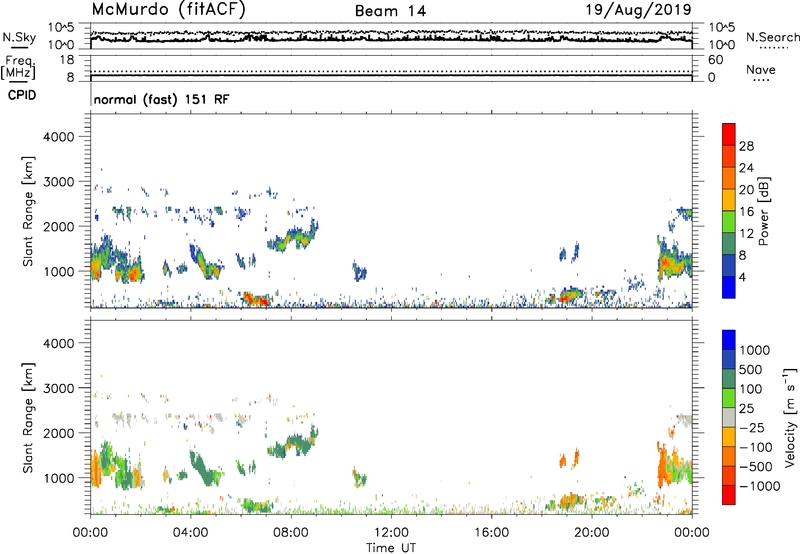Viewport: 800px width, 554px height.
Task: Click the "28" tick on Power colorbar
Action: click(x=746, y=146)
